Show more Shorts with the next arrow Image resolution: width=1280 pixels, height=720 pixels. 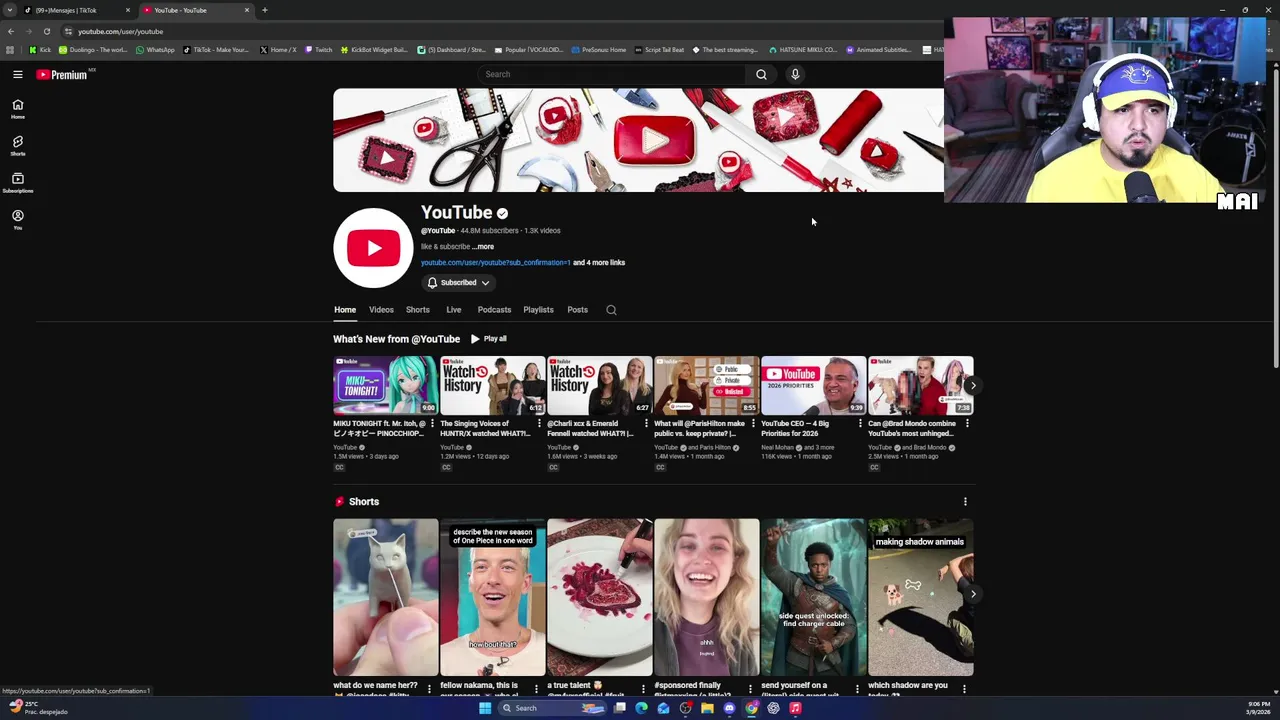[973, 594]
